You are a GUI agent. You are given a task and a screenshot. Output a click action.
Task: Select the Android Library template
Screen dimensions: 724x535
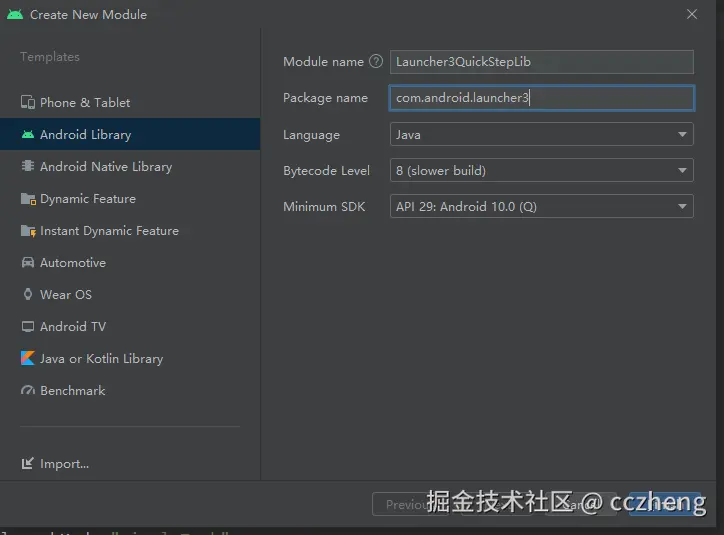[x=130, y=134]
